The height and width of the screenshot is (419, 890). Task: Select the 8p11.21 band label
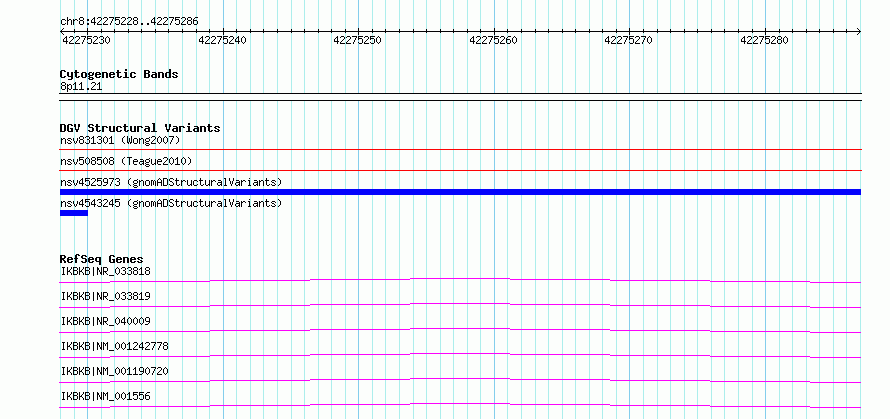(x=81, y=86)
